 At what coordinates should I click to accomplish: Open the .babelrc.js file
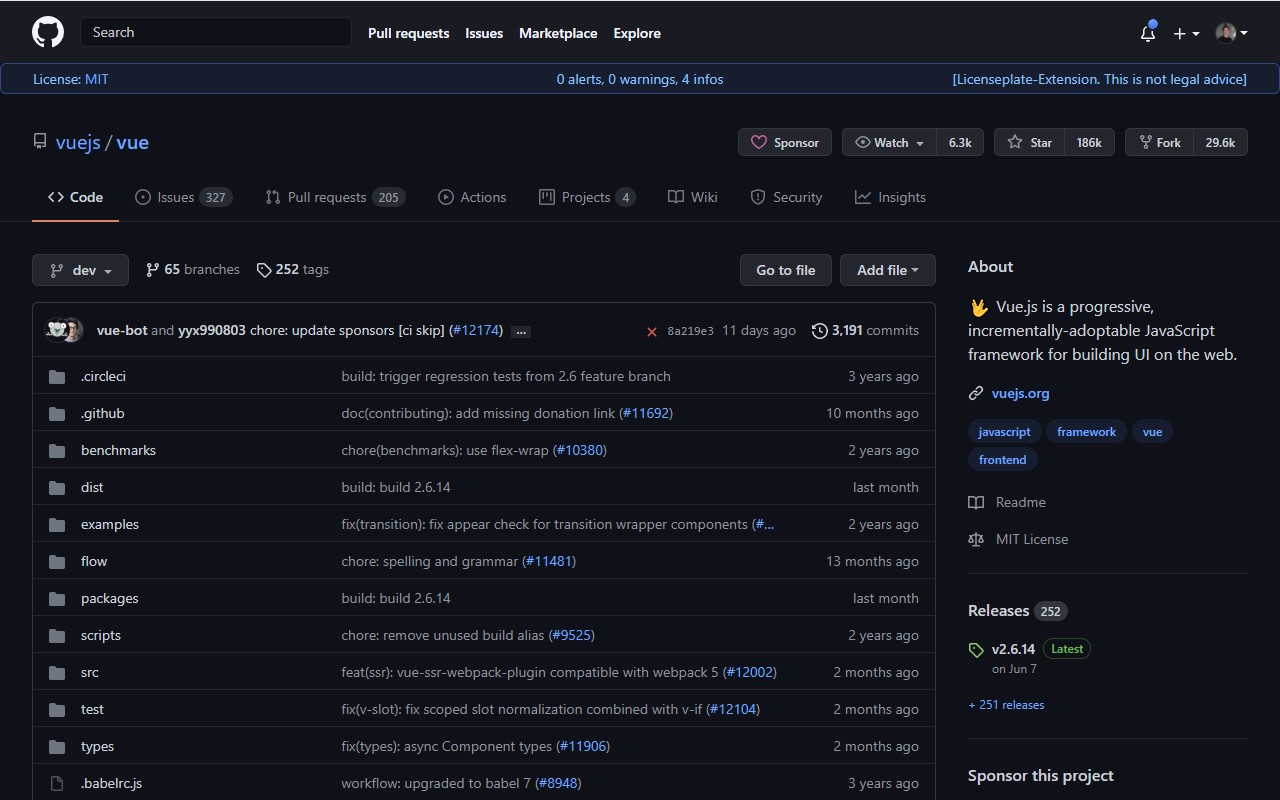(x=111, y=783)
